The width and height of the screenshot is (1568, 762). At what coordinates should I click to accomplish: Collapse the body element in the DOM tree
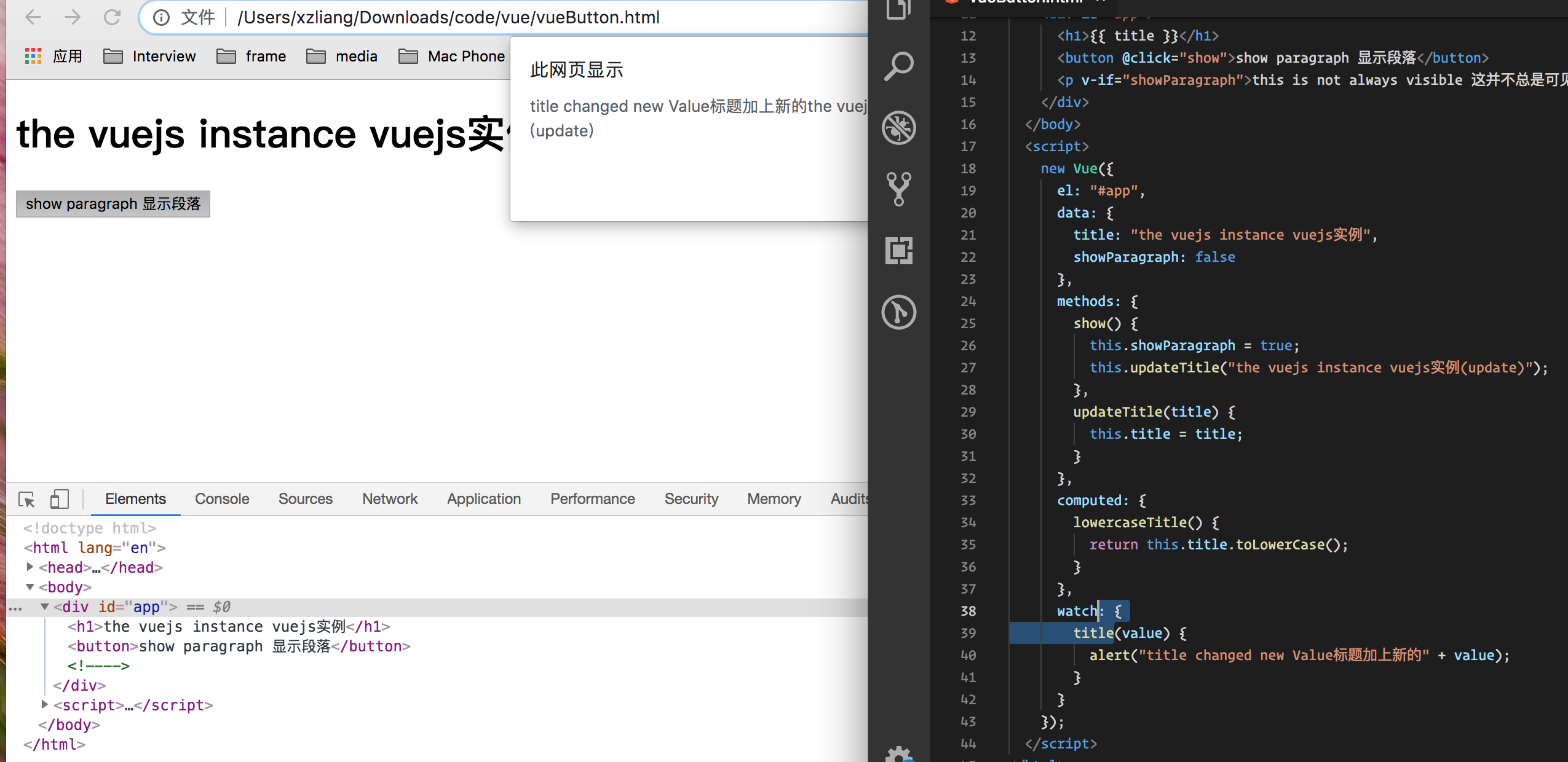click(x=30, y=587)
